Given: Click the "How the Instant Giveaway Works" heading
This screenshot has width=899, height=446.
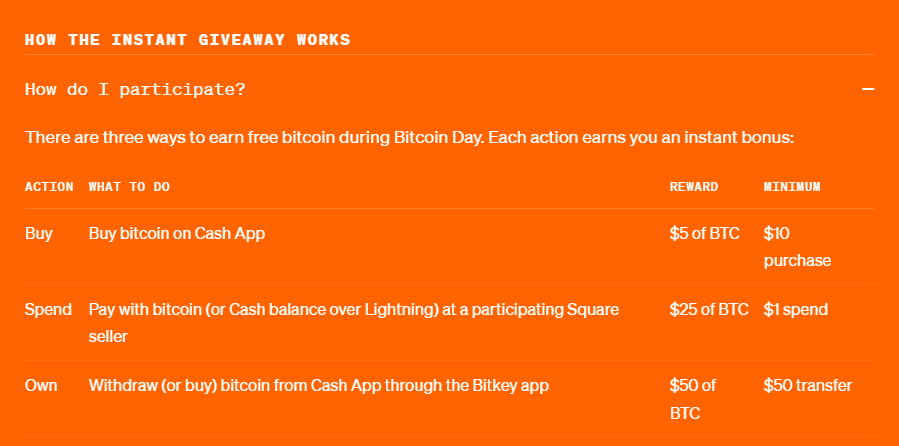Looking at the screenshot, I should [187, 40].
